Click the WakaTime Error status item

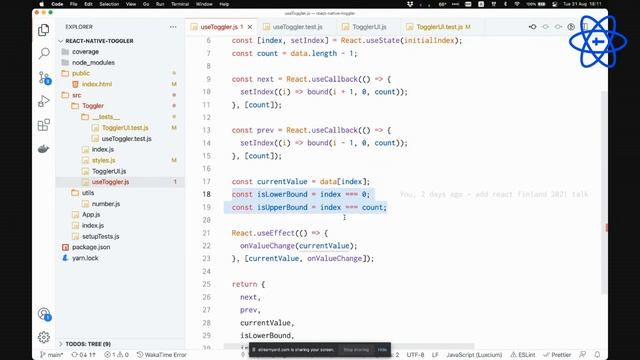tap(162, 355)
